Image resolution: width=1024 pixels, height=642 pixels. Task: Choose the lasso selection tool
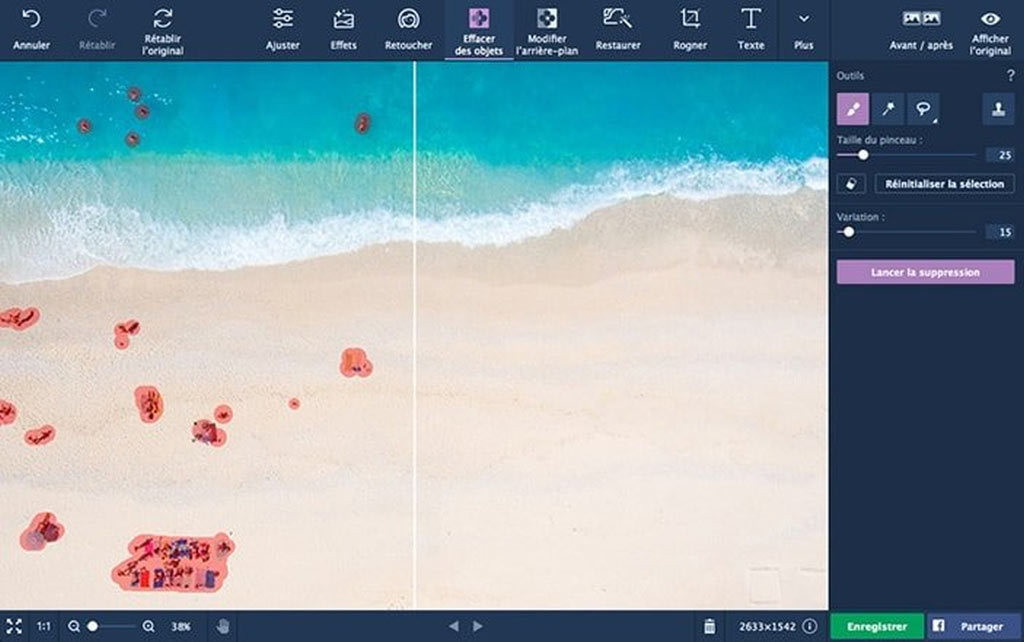tap(923, 109)
